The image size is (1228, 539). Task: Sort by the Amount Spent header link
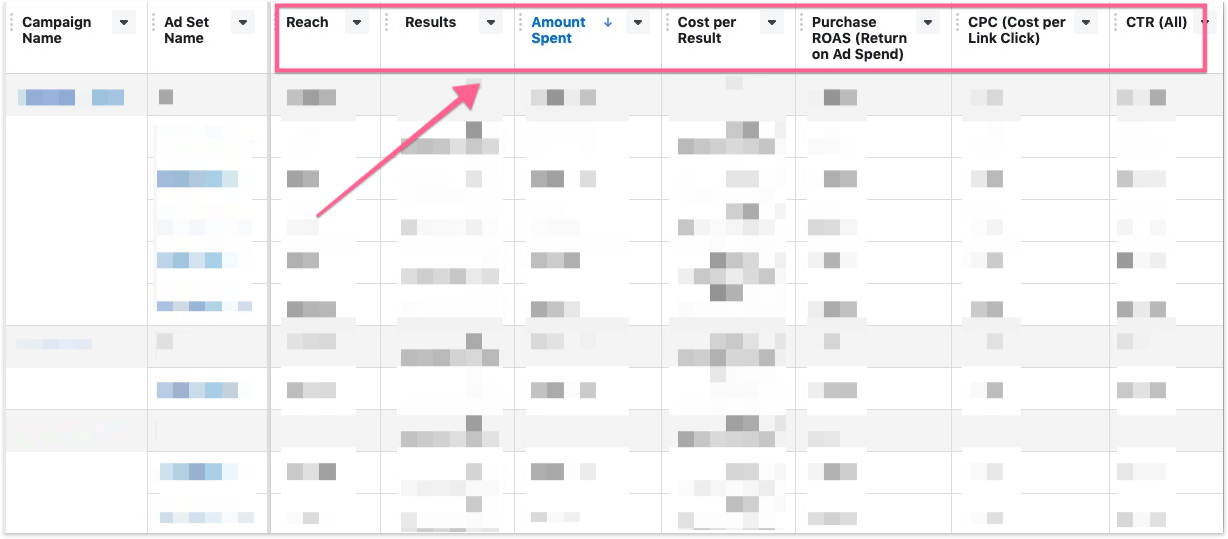[558, 30]
